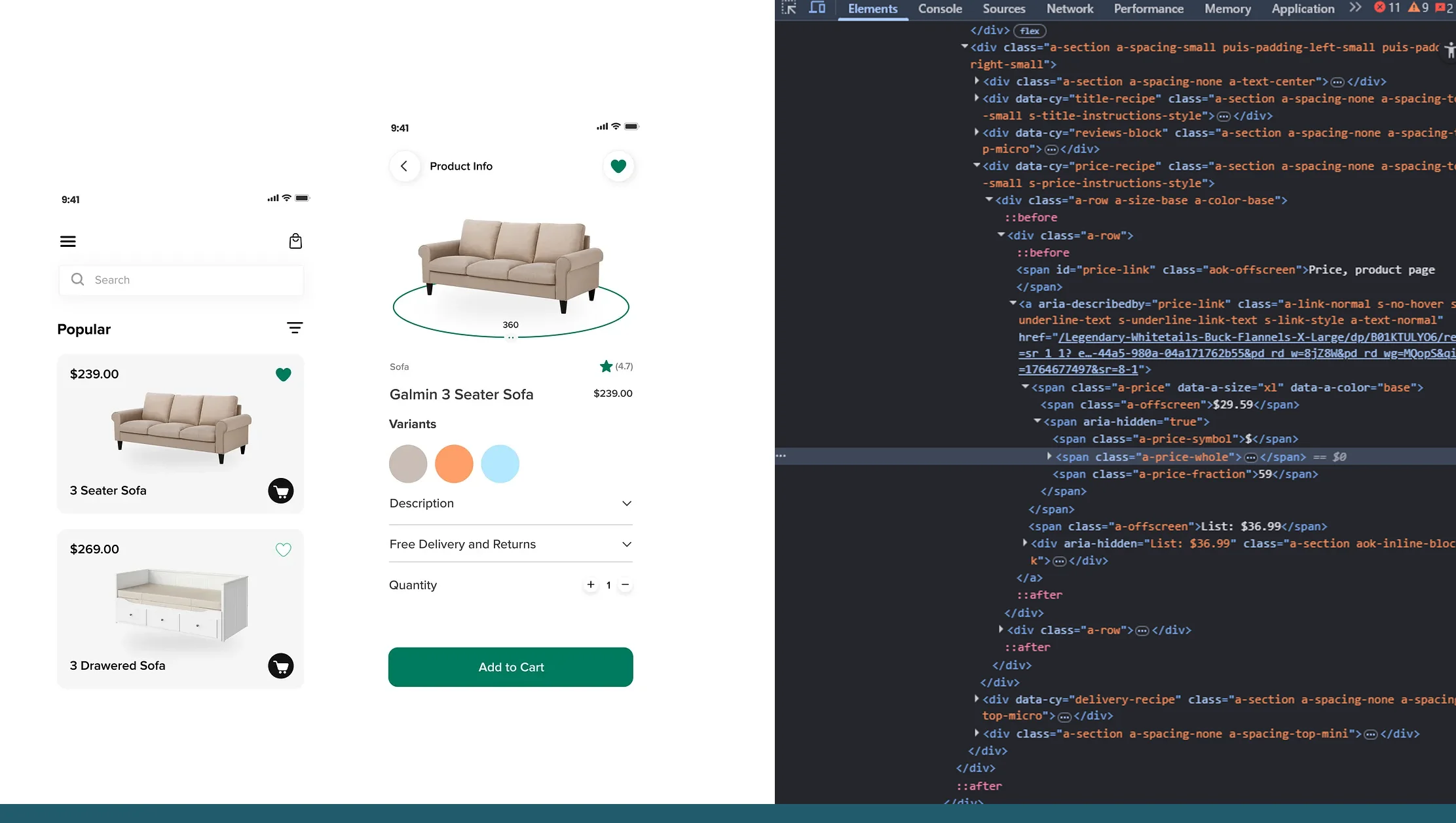Screen dimensions: 1456x823
Task: Expand the a-price-whole span node
Action: click(x=1049, y=456)
